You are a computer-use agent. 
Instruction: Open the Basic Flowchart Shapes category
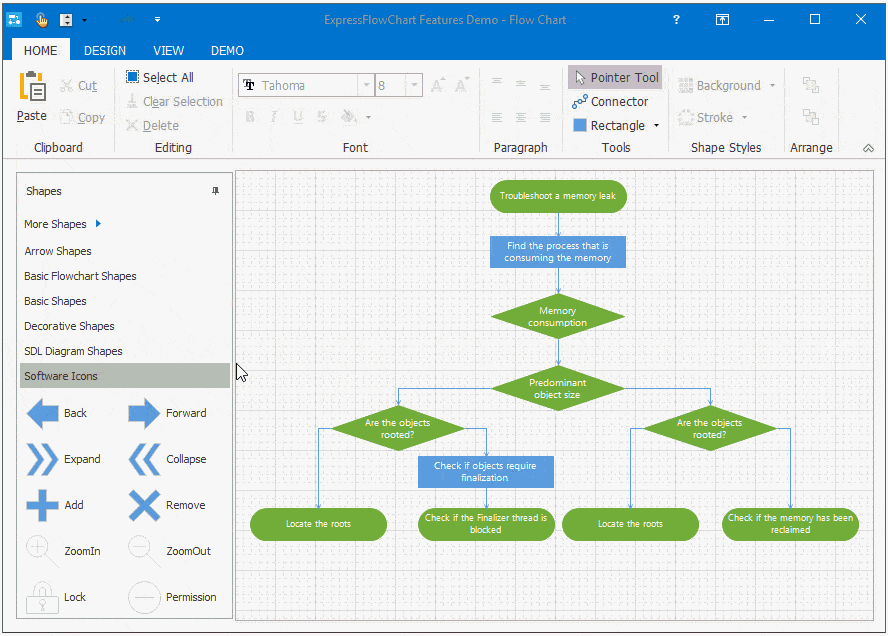pyautogui.click(x=80, y=276)
